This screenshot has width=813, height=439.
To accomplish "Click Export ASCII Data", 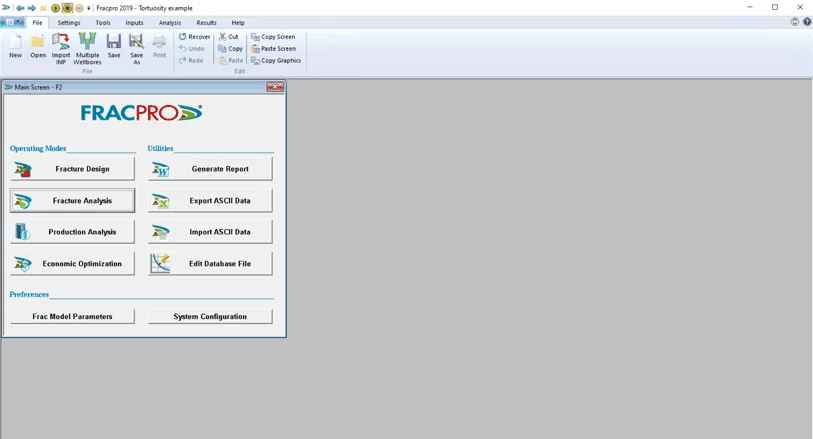I will coord(210,201).
